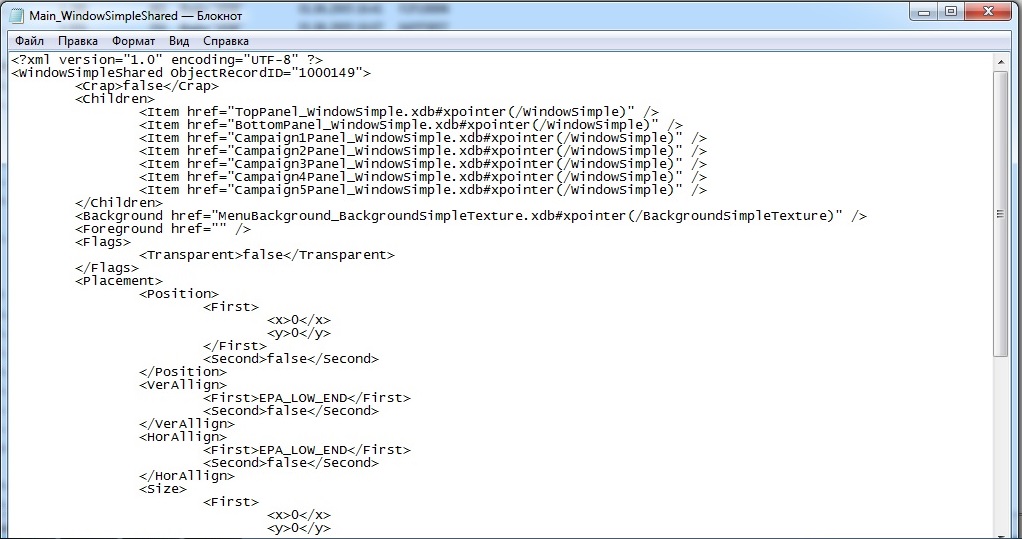The image size is (1022, 539).
Task: Click the Campaign1Panel_WindowSimple.xdb item line
Action: click(423, 138)
